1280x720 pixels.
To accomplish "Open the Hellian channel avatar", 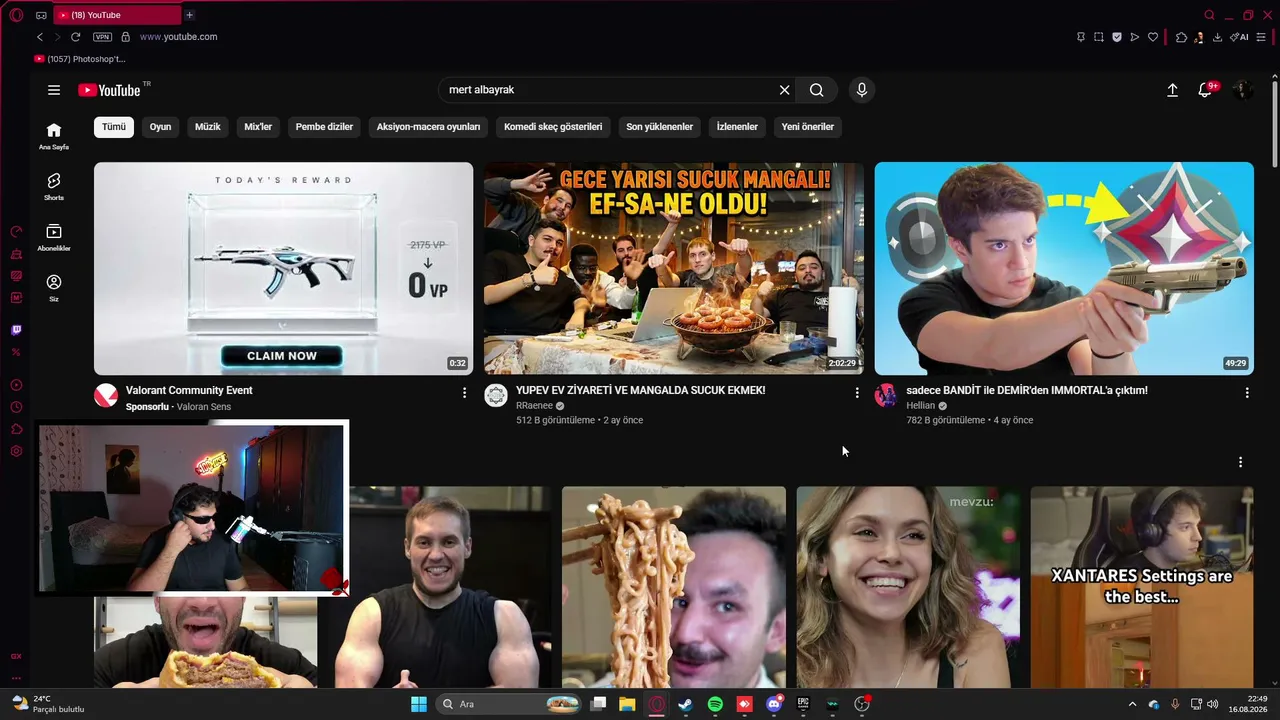I will (886, 396).
